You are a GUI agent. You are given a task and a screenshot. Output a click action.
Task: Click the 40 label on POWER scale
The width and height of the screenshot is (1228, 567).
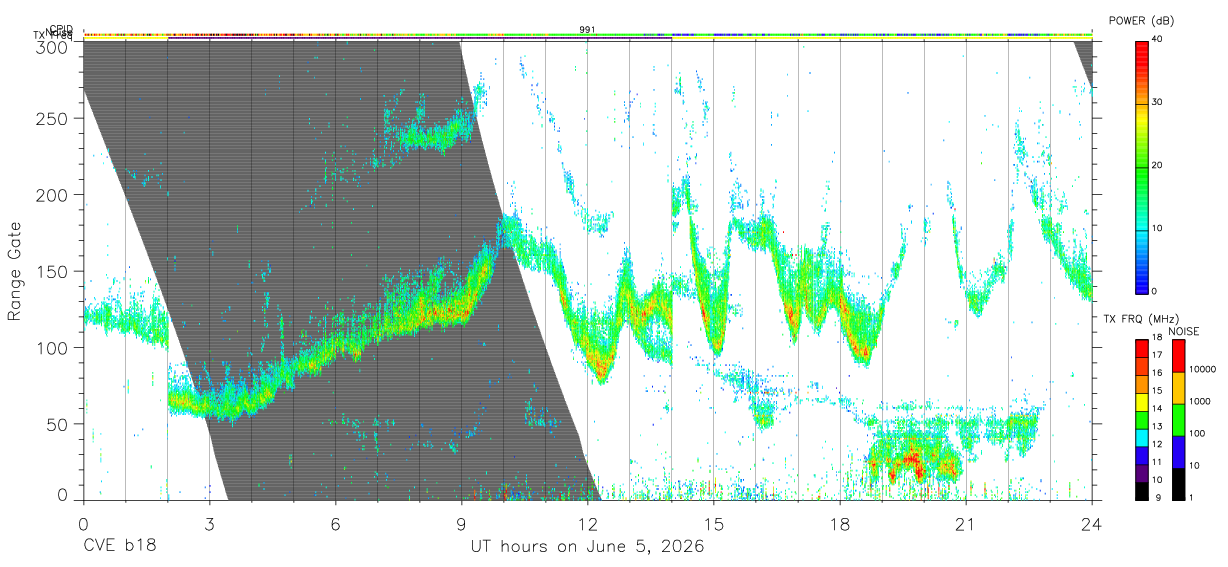coord(1157,39)
